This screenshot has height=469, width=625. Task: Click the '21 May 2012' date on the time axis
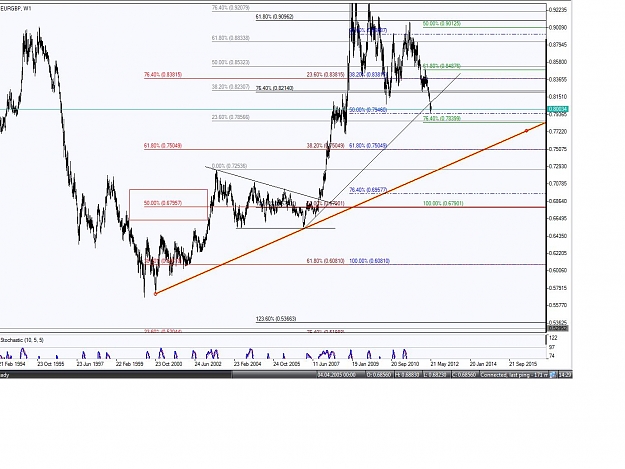click(444, 364)
